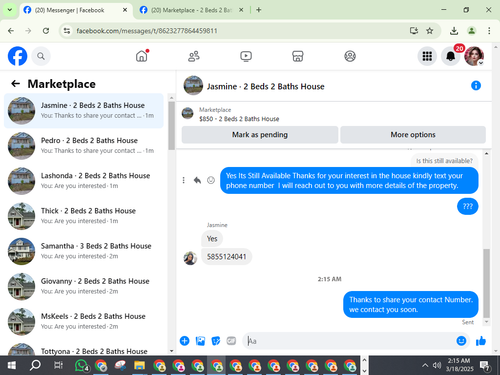
Task: Go to the Home feed icon
Action: 142,56
